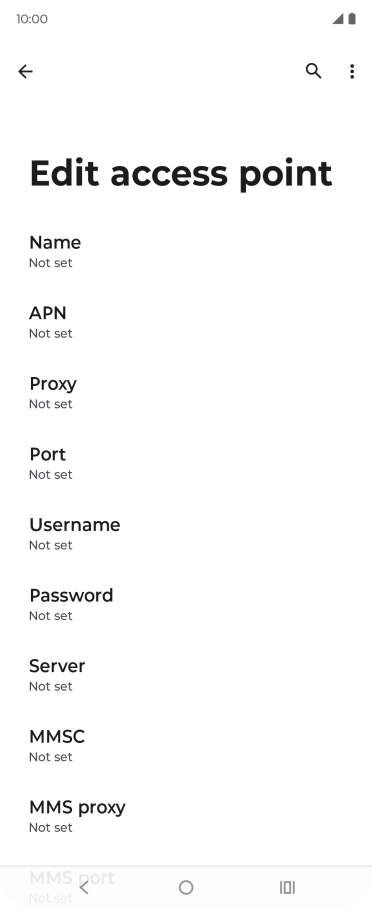The image size is (372, 909).
Task: Open the MMSC setting
Action: coord(186,746)
